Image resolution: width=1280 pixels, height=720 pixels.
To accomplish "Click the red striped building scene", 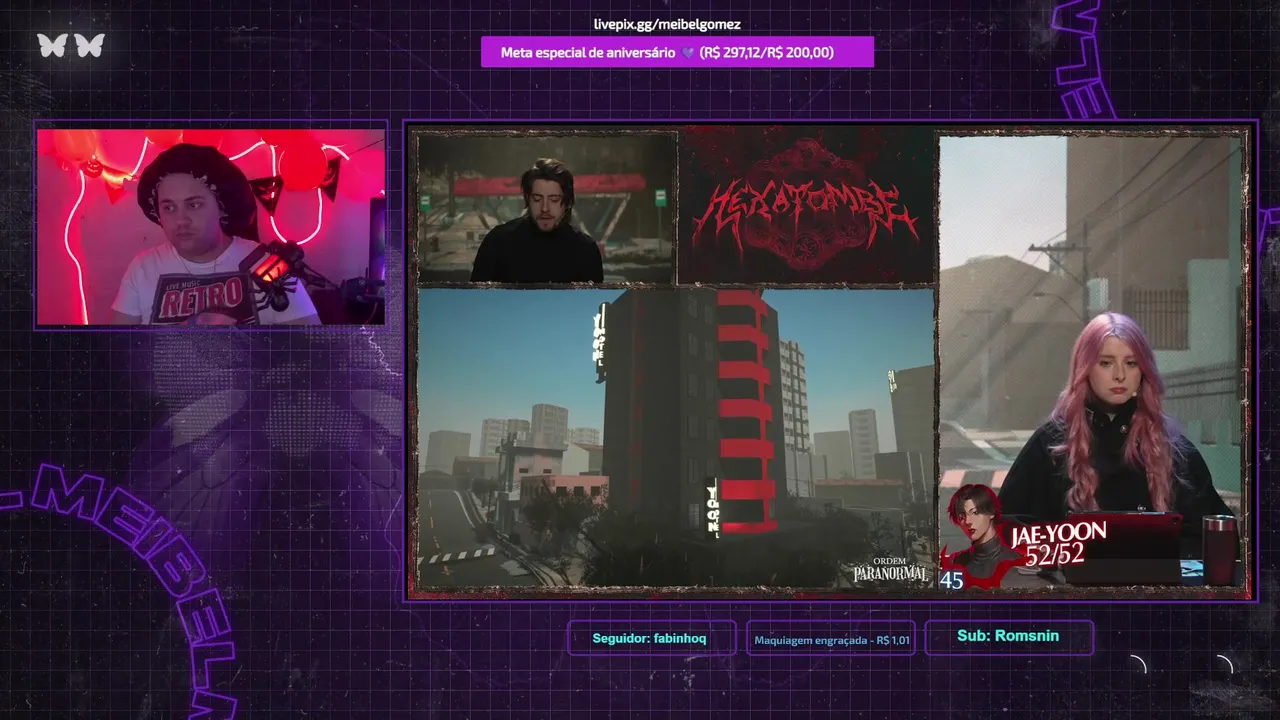I will point(676,438).
